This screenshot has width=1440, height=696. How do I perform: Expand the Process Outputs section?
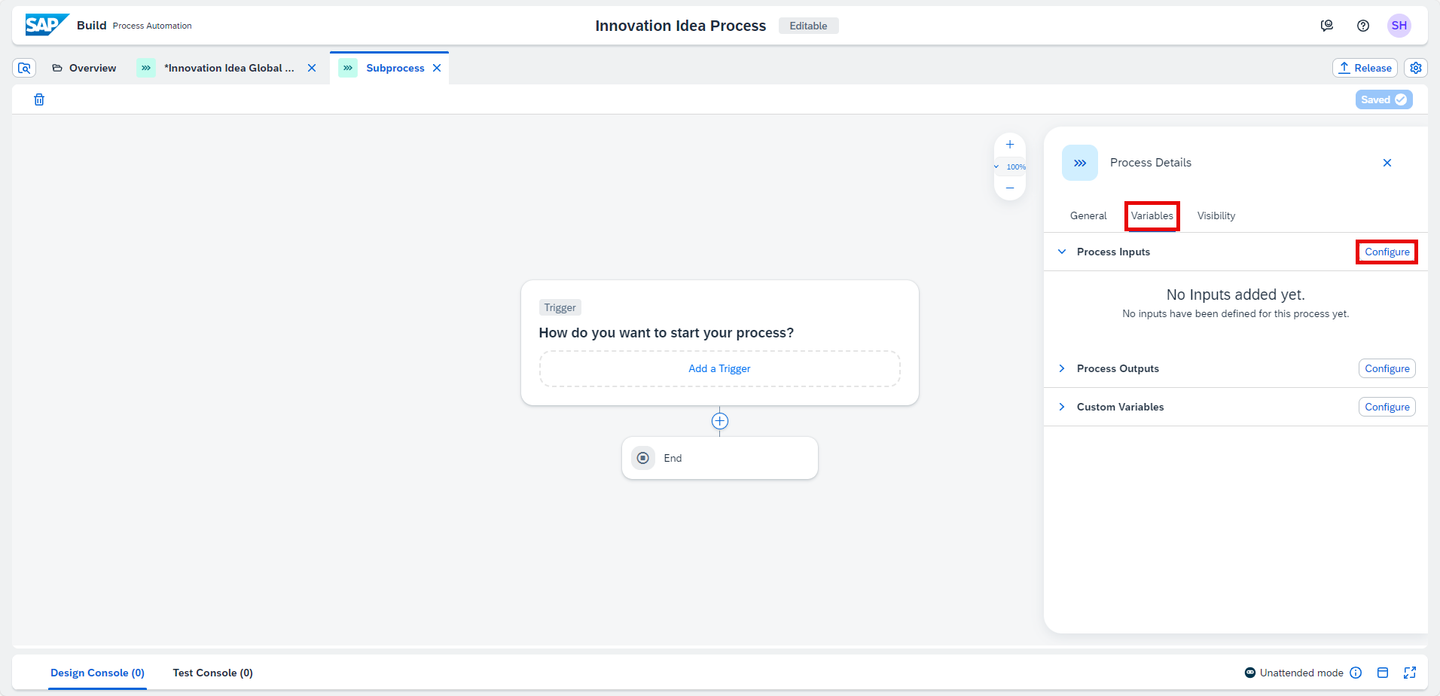[1062, 369]
